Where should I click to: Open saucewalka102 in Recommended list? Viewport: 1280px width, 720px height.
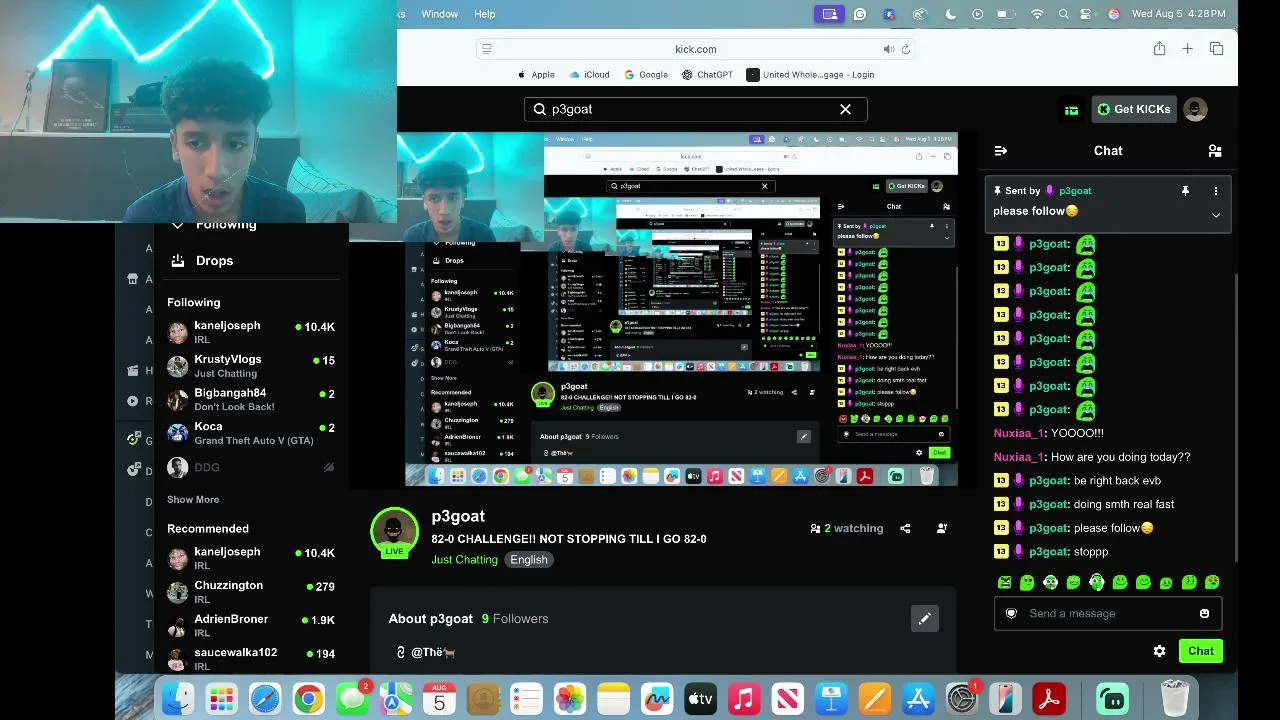tap(250, 659)
